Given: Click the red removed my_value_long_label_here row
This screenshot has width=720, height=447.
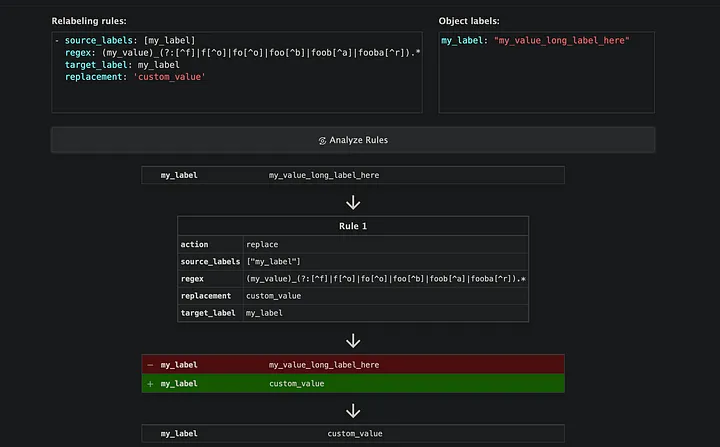Looking at the screenshot, I should coord(353,364).
